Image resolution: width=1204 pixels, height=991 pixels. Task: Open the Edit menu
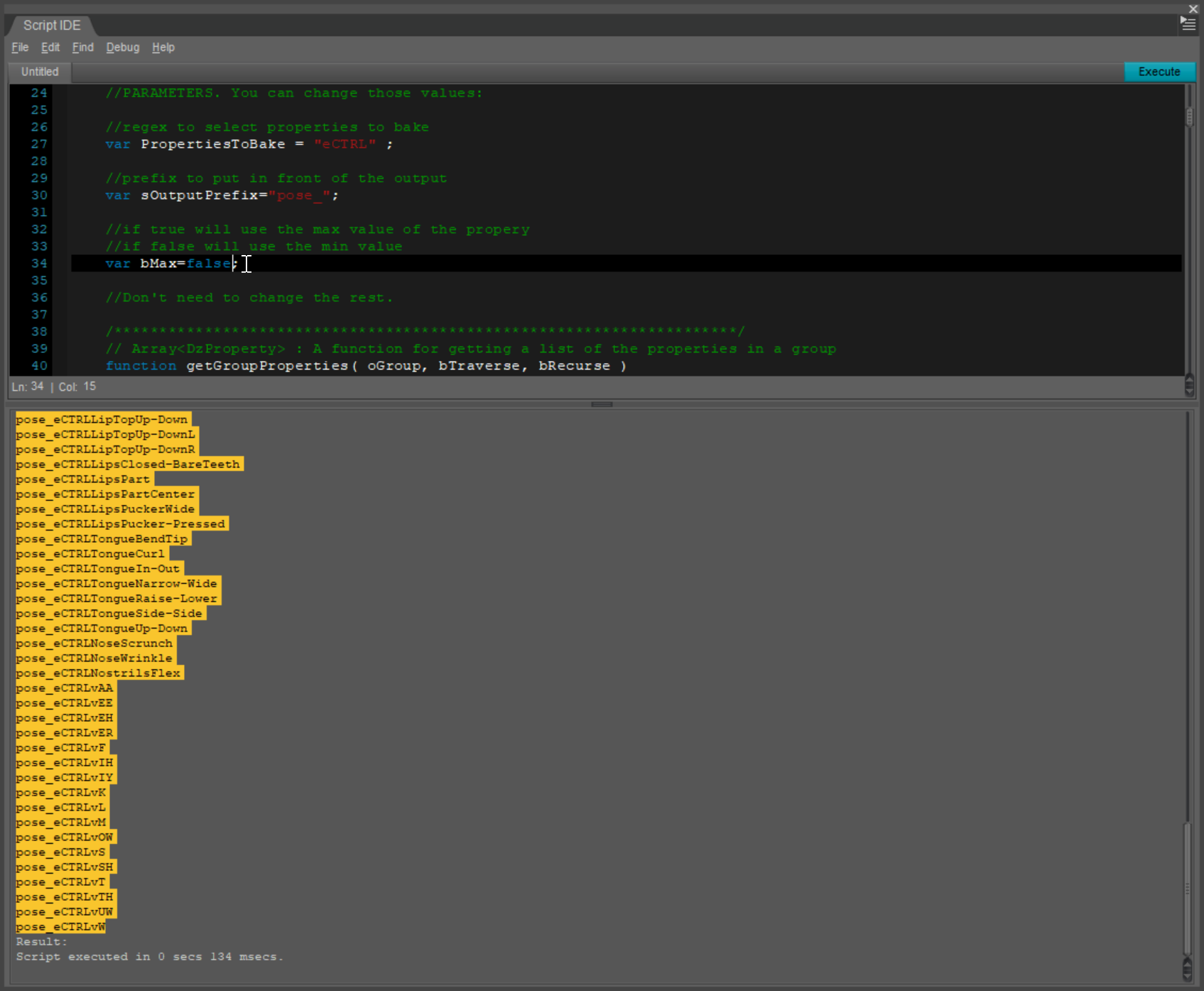(50, 48)
